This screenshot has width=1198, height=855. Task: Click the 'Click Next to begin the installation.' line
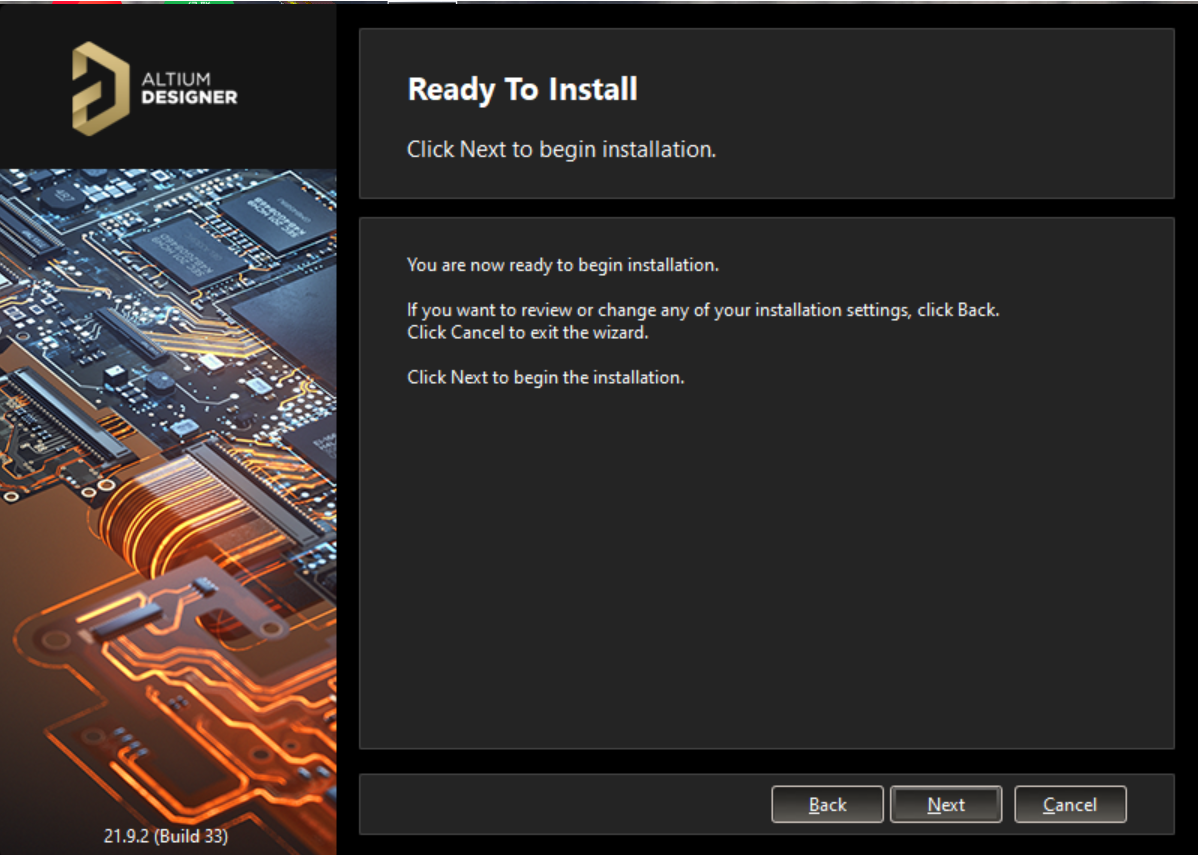pyautogui.click(x=546, y=377)
